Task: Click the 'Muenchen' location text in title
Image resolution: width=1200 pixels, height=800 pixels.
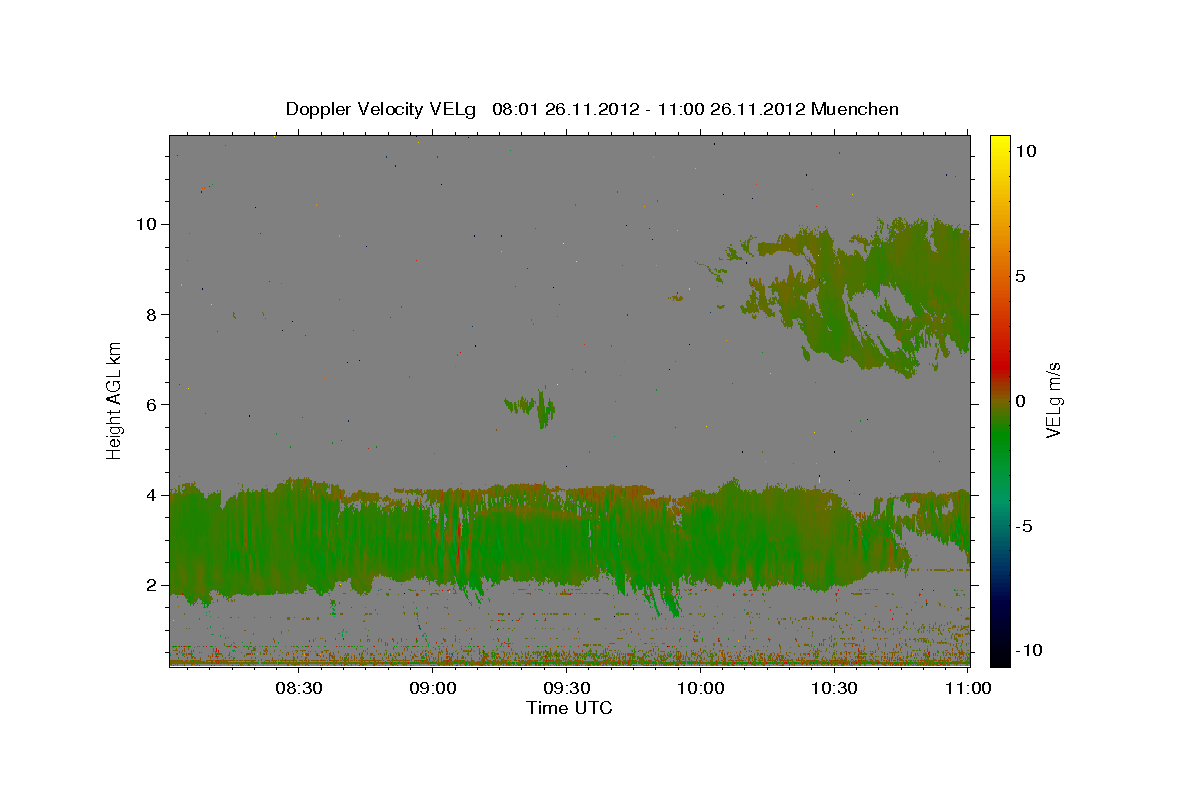Action: pyautogui.click(x=855, y=109)
